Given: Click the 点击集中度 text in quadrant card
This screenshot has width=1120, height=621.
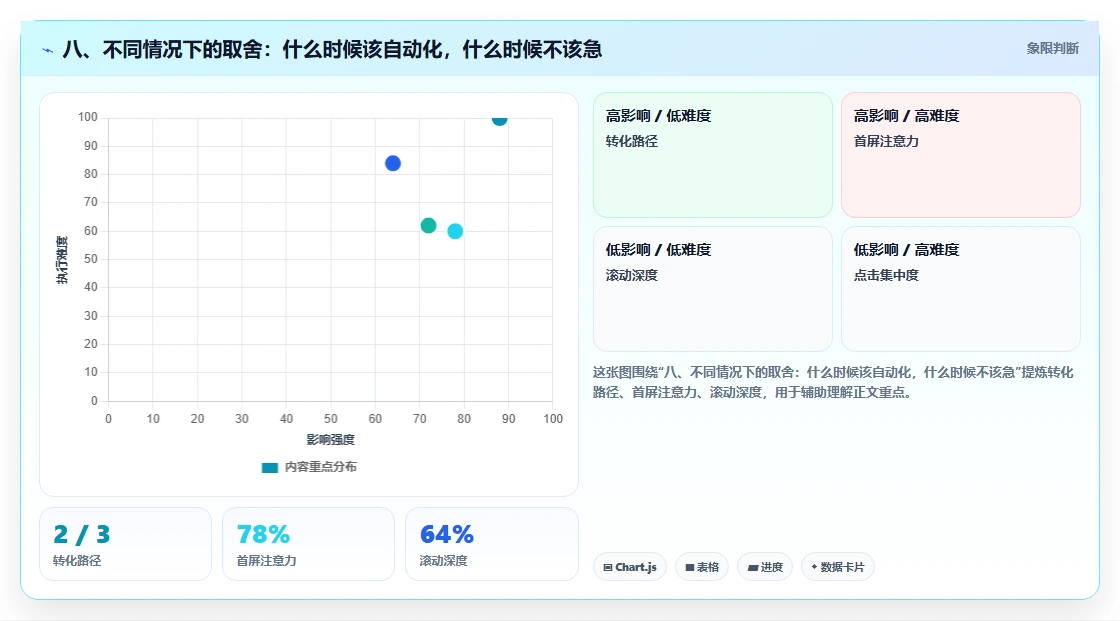Looking at the screenshot, I should 886,275.
